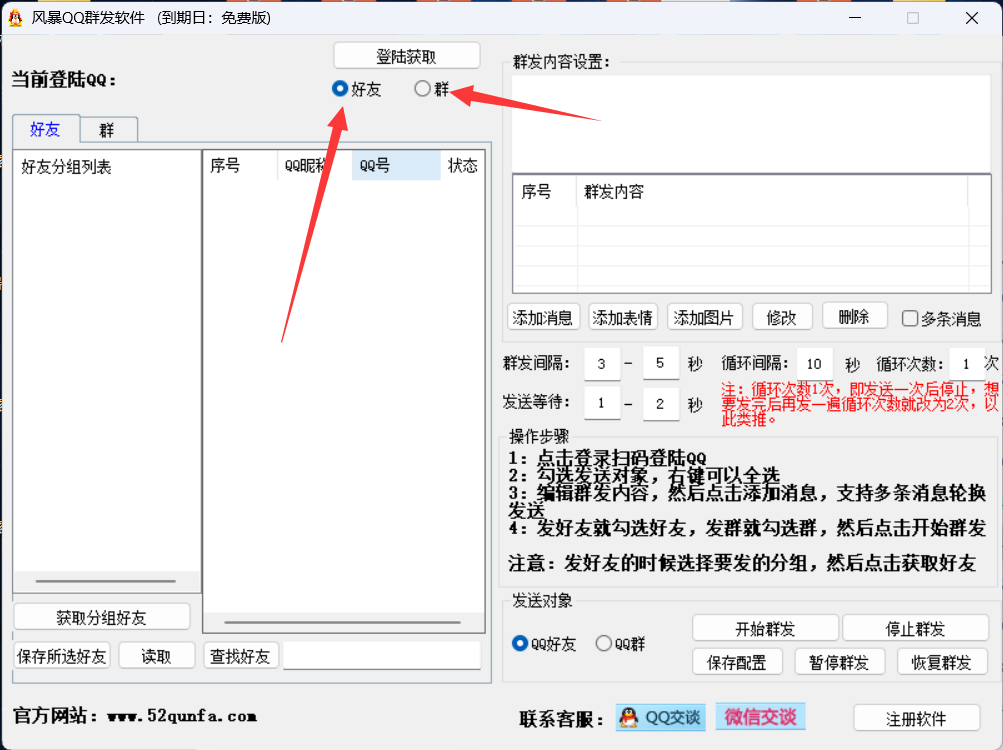Click the 保存所选好友 button
Image resolution: width=1003 pixels, height=750 pixels.
(x=61, y=657)
